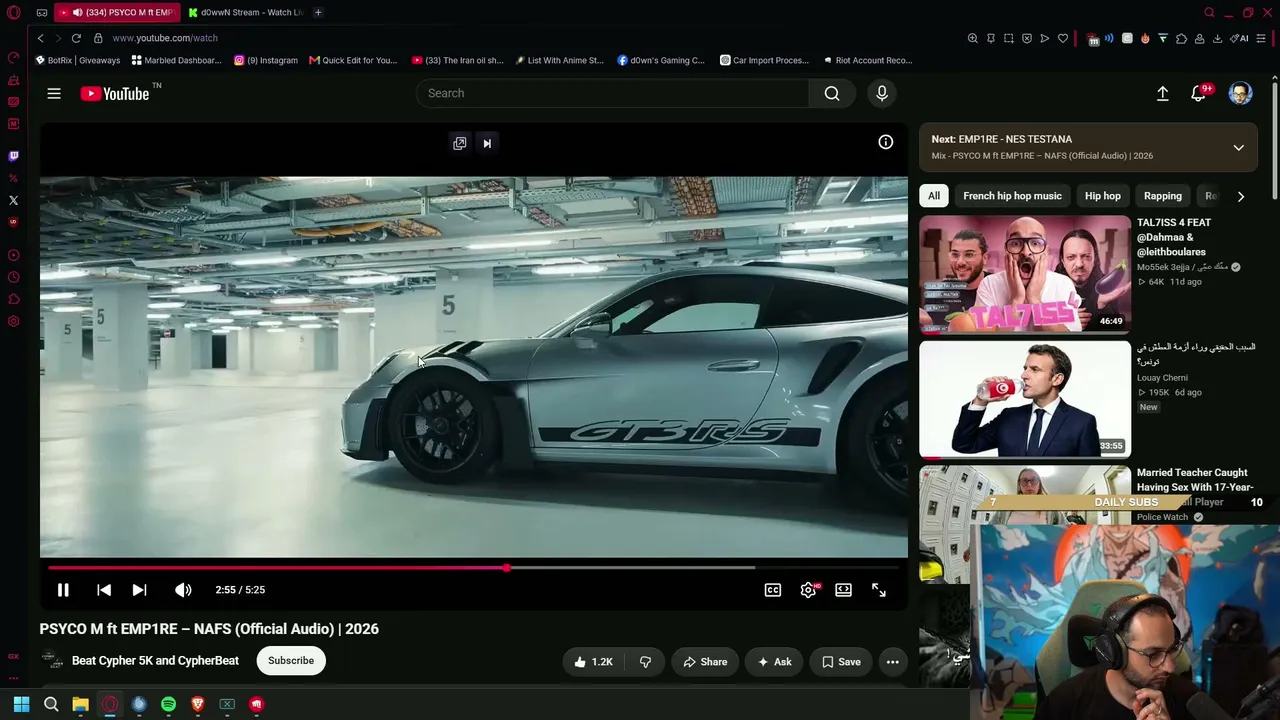Open the video info card icon
1280x720 pixels.
(885, 142)
